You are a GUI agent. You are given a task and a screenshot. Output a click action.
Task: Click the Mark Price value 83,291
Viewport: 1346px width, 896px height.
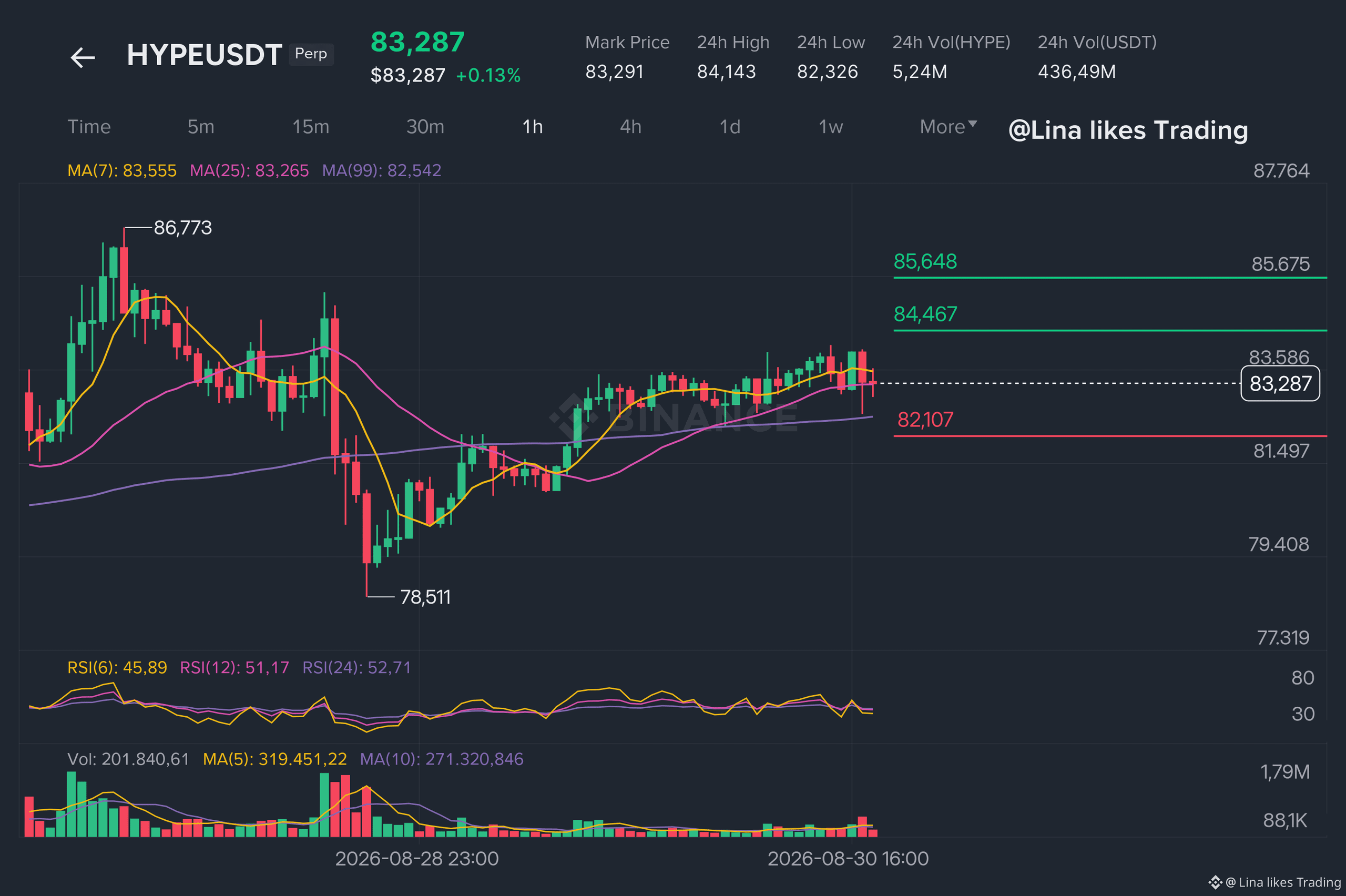[614, 72]
